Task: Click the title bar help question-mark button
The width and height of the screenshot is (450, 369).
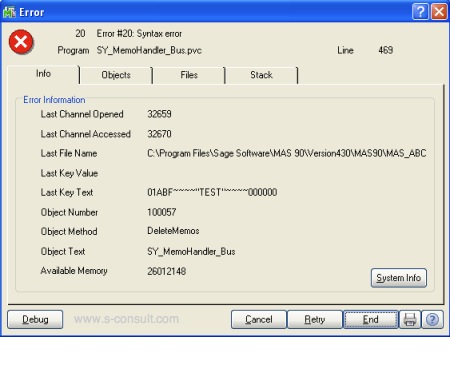Action: point(420,12)
